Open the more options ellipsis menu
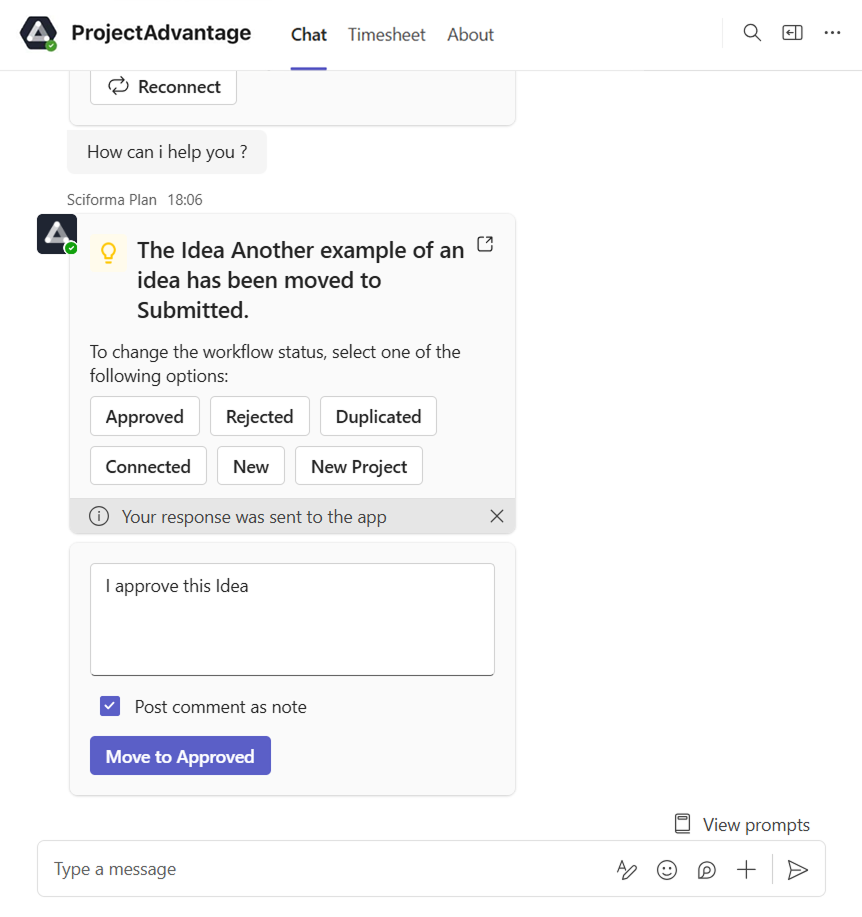Screen dimensions: 862x917 [x=832, y=33]
